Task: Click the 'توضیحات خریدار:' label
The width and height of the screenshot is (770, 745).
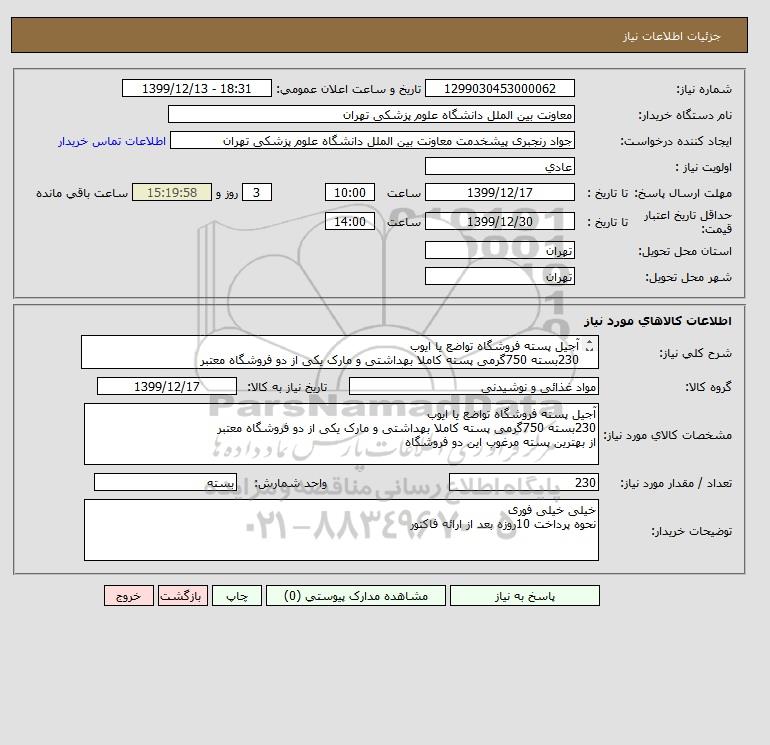Action: point(691,531)
